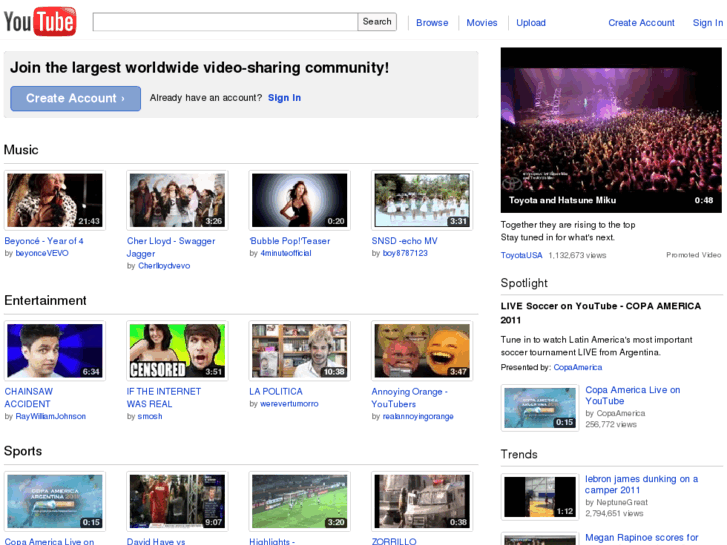The image size is (727, 545).
Task: Click 'CHAINSAW ACCIDENT' title link
Action: pos(29,398)
